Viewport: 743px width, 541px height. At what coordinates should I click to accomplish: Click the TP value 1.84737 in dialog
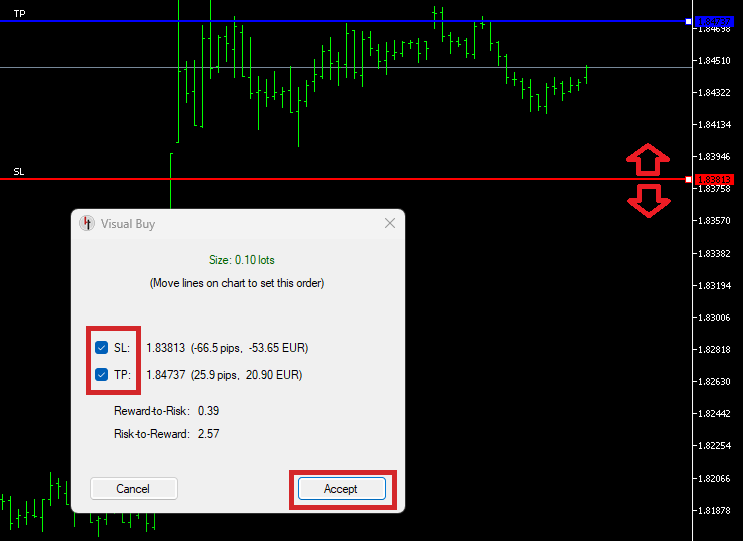(165, 375)
